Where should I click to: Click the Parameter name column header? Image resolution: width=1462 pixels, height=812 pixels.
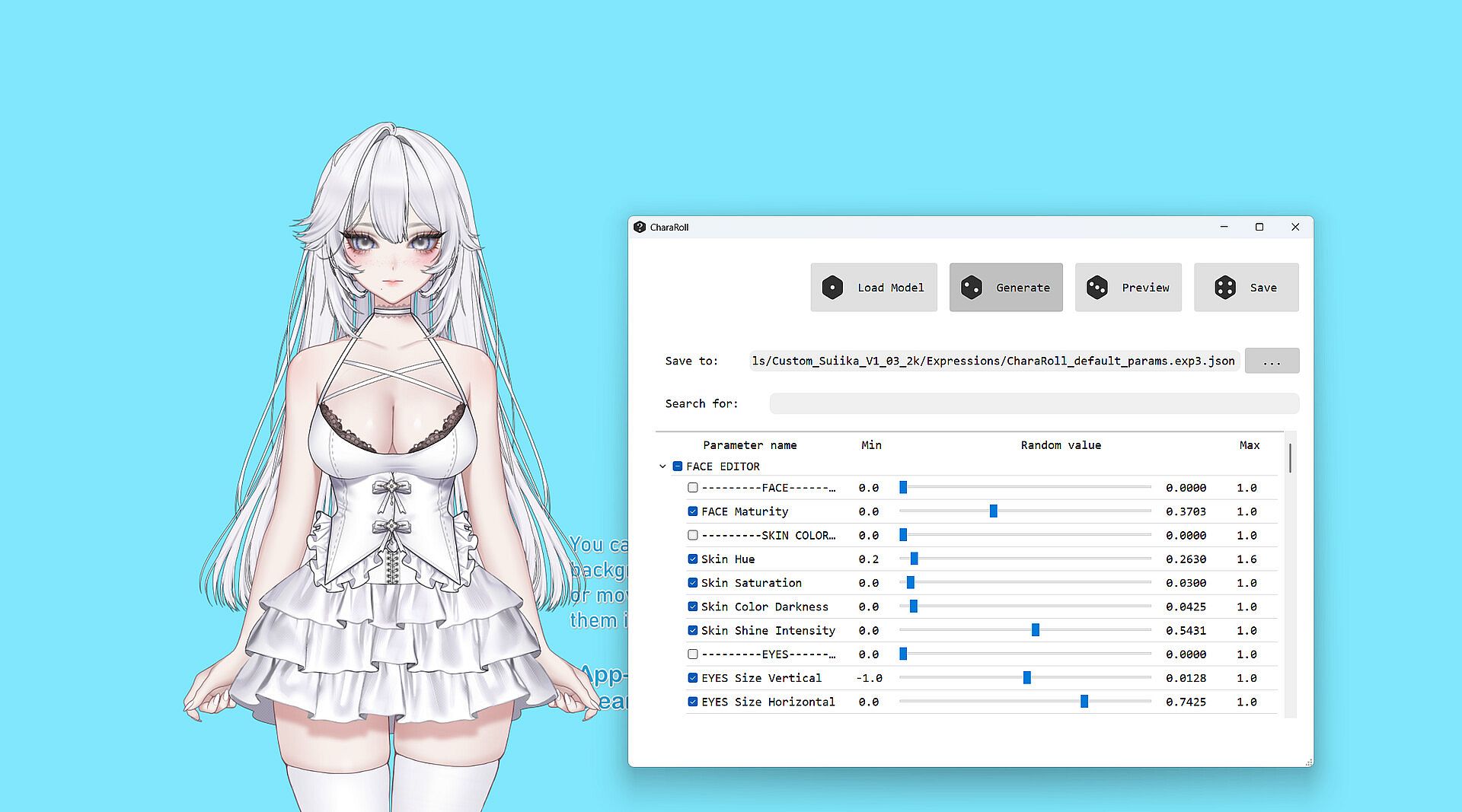[x=750, y=445]
